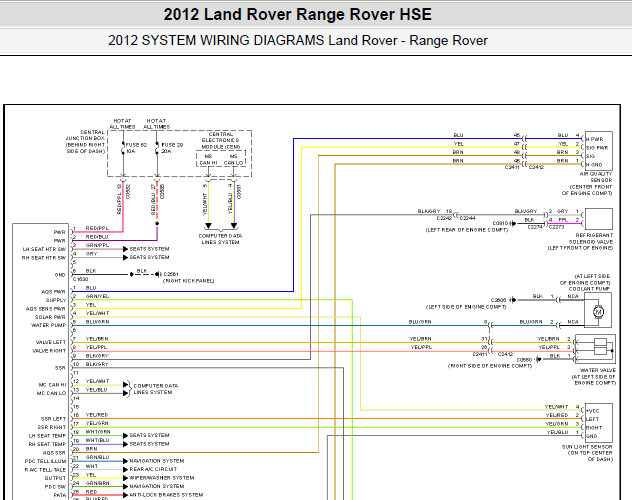Image resolution: width=632 pixels, height=500 pixels.
Task: Click the "SSR RIGHT" pin label
Action: click(52, 427)
